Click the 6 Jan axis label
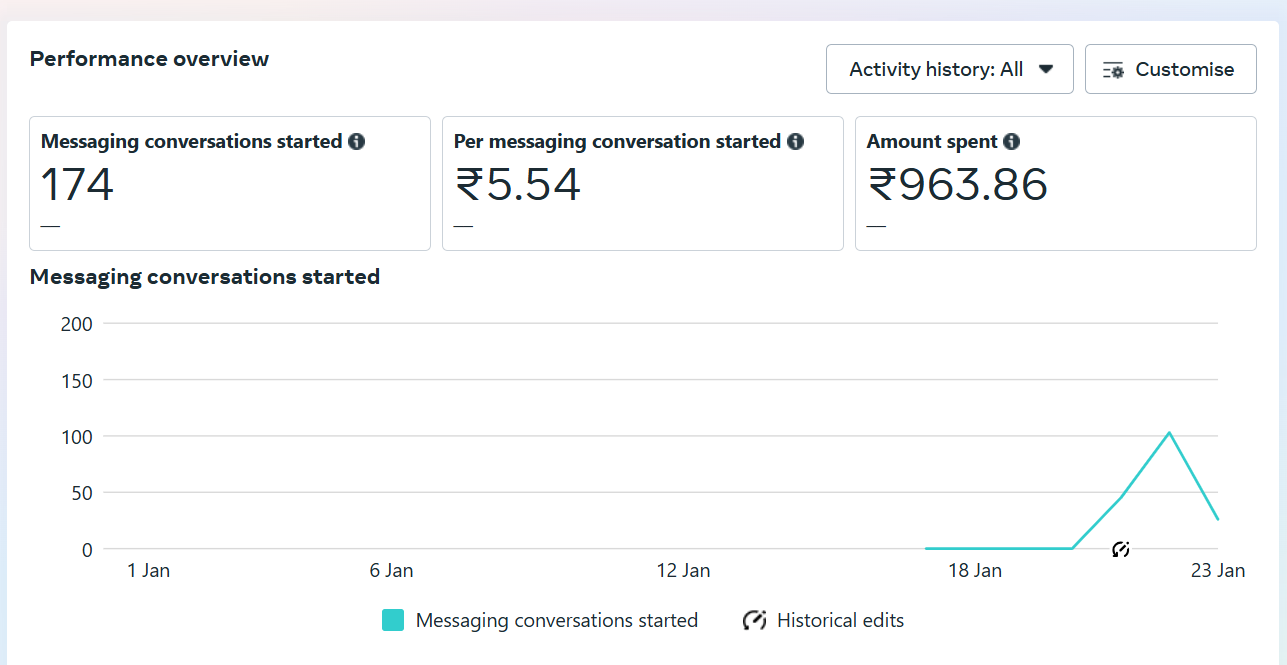This screenshot has width=1287, height=665. (391, 571)
